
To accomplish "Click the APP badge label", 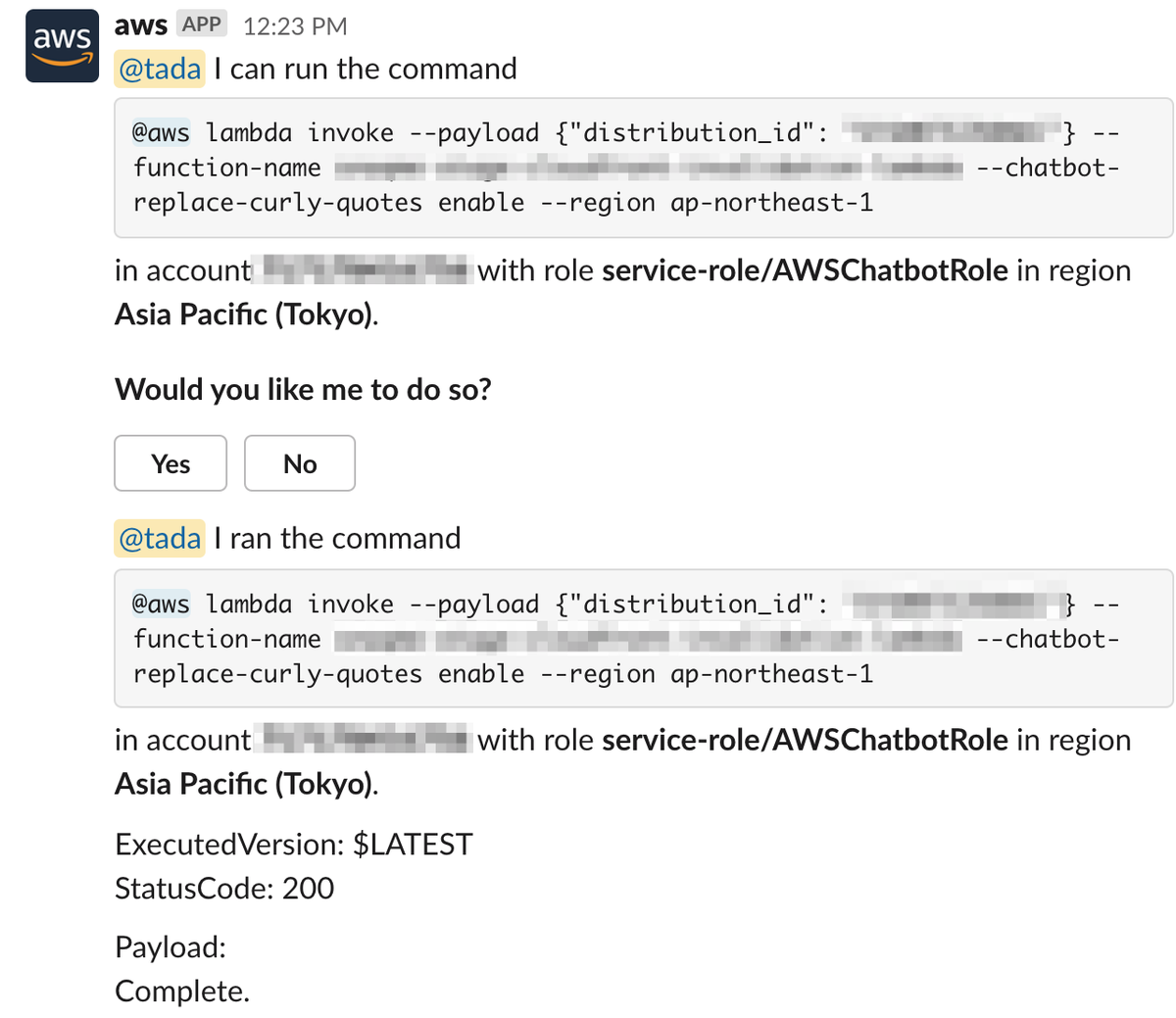I will point(202,24).
